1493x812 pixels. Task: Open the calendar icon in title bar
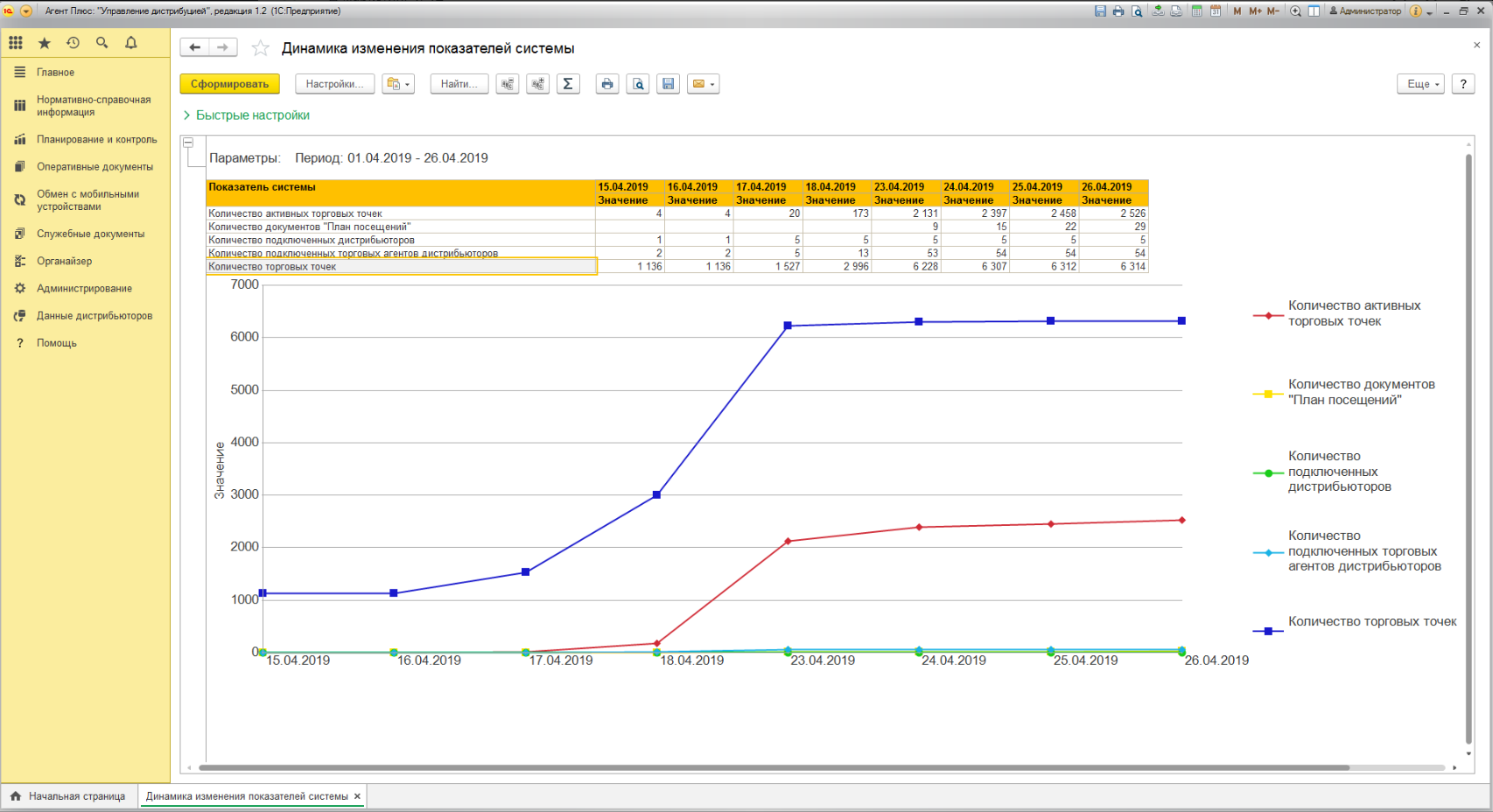click(1216, 11)
